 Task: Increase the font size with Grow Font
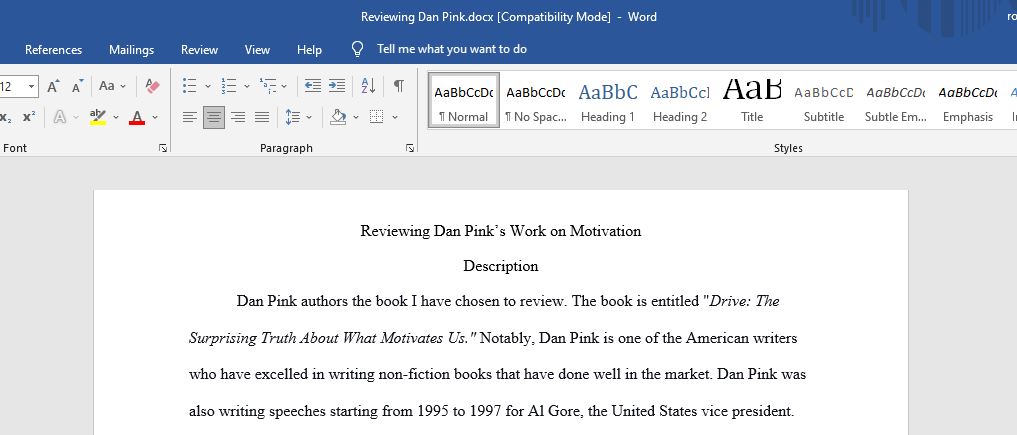tap(53, 86)
